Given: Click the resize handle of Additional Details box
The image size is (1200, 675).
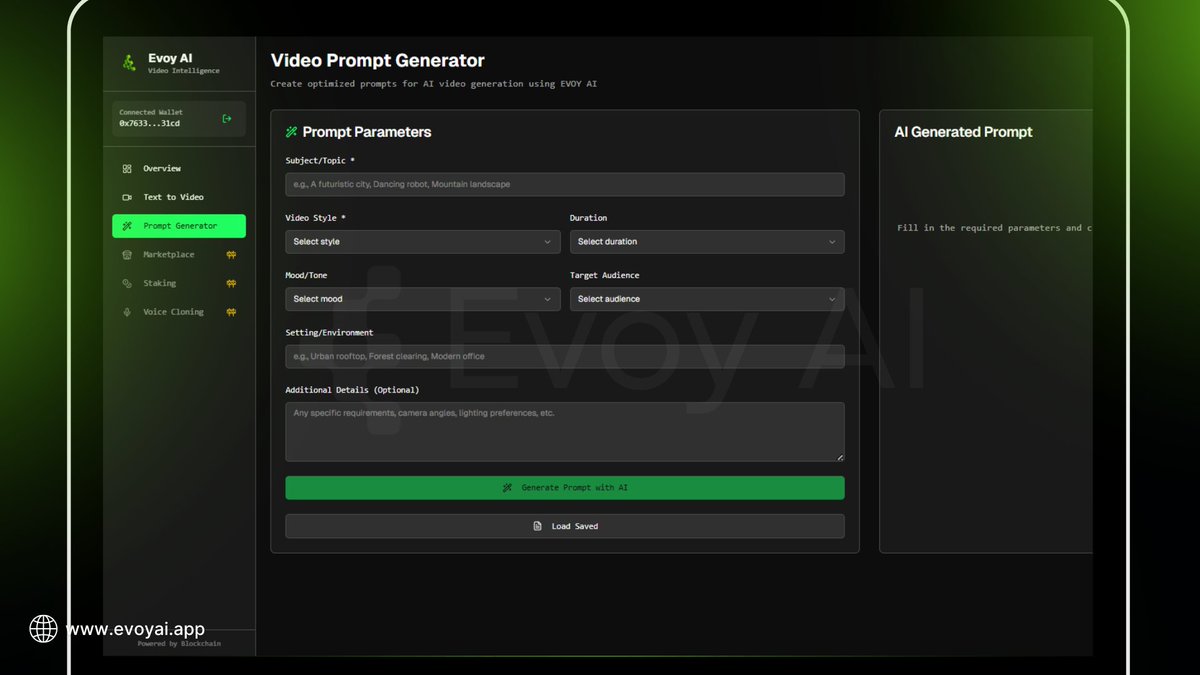Looking at the screenshot, I should tap(840, 457).
